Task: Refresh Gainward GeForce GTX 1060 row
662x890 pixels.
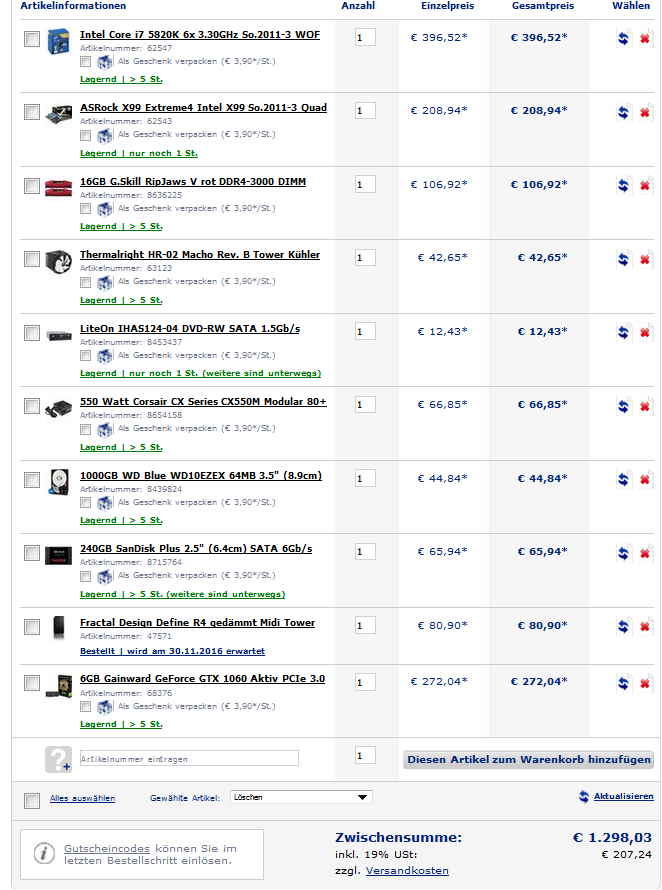Action: 623,683
